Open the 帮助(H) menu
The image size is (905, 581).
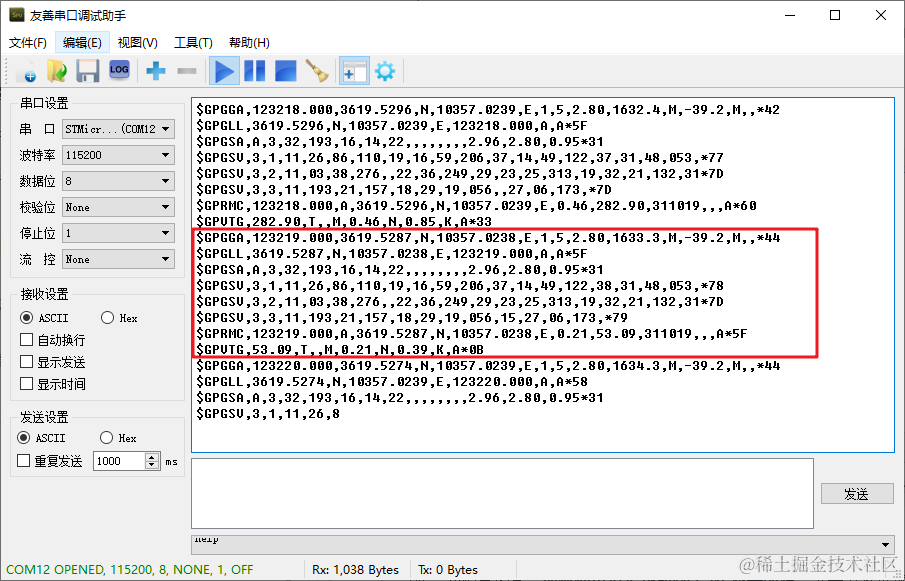tap(249, 43)
